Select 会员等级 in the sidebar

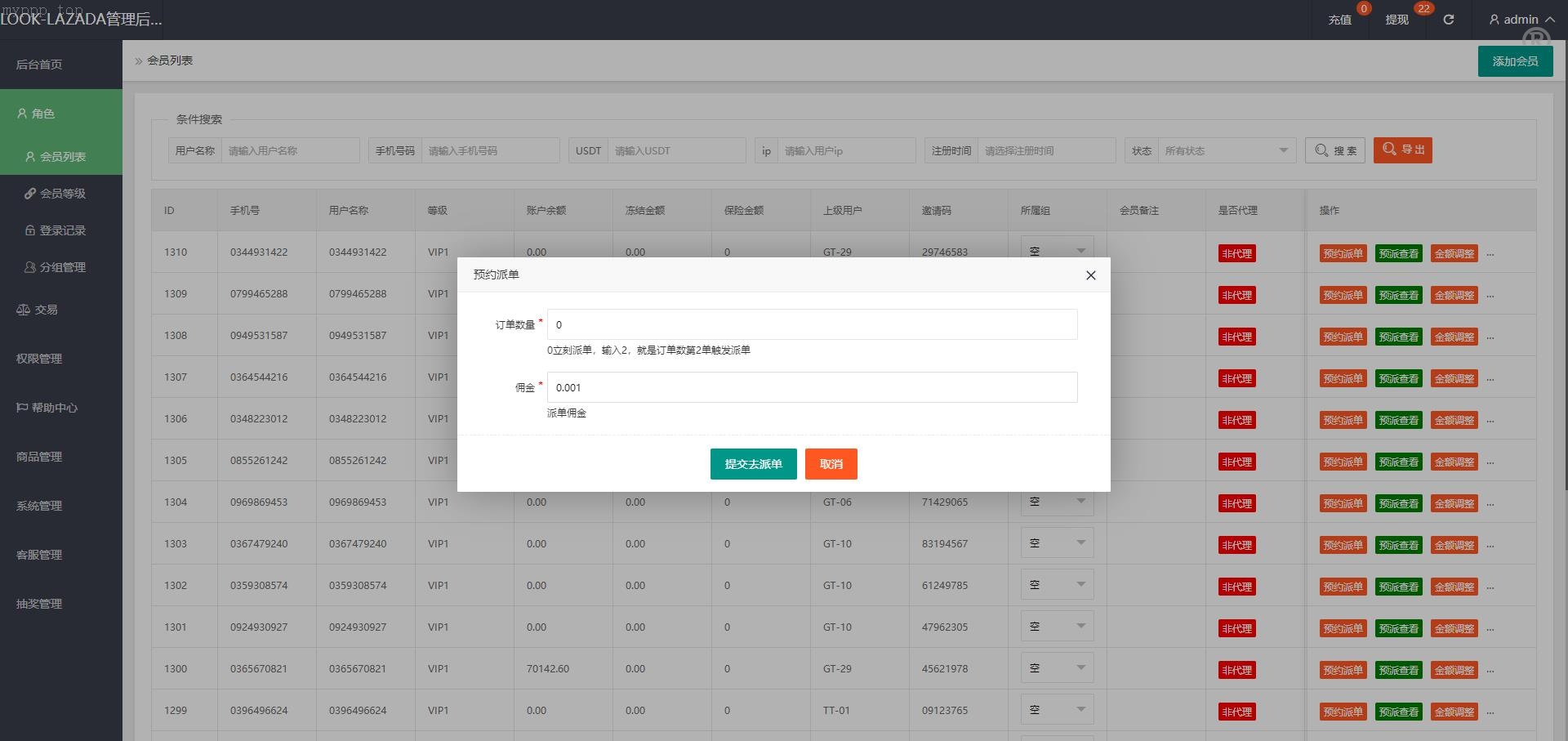(x=62, y=194)
